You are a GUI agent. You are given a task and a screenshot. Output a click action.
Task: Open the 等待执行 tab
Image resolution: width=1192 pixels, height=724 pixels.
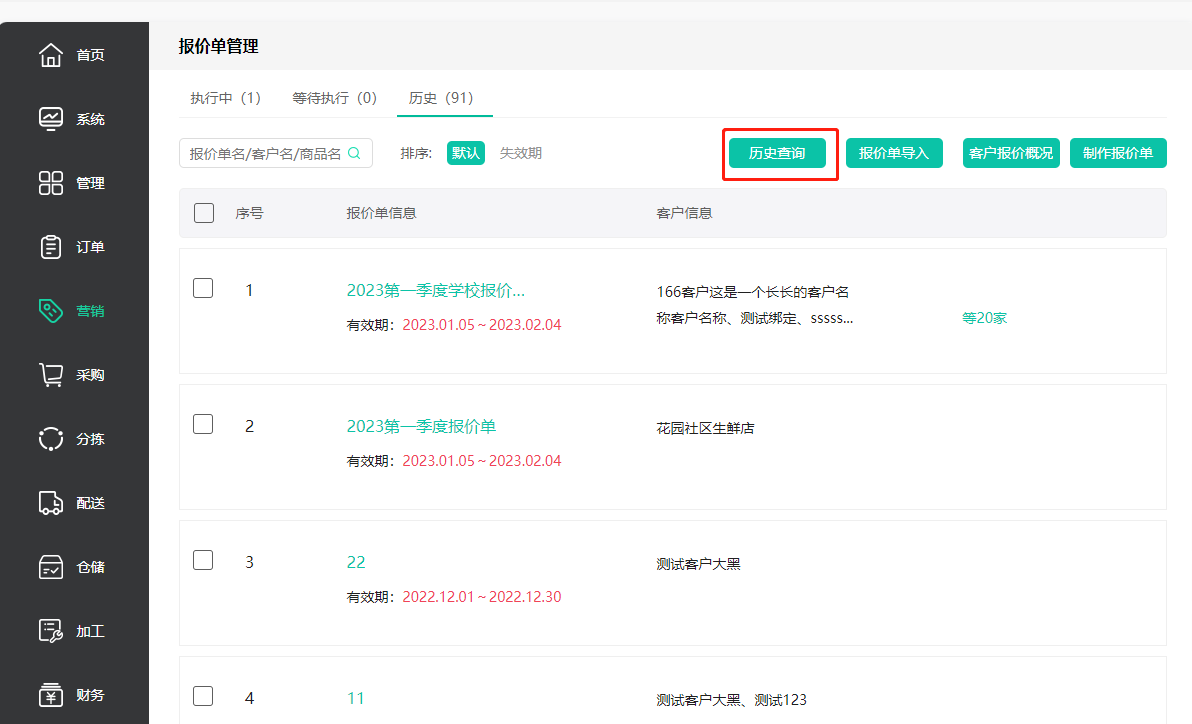coord(335,99)
